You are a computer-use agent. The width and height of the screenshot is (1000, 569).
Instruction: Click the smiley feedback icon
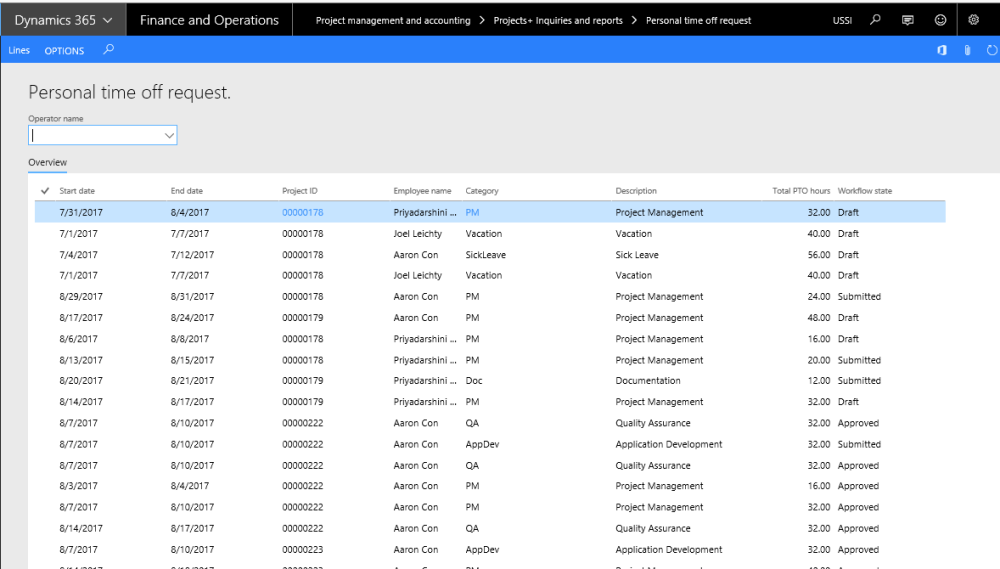point(940,20)
